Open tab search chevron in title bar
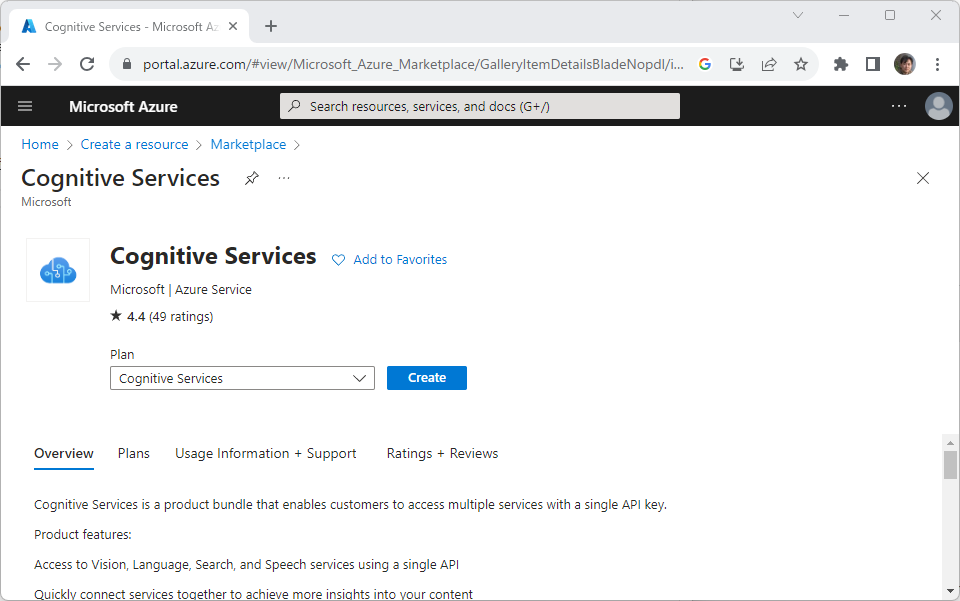The height and width of the screenshot is (601, 960). coord(798,15)
